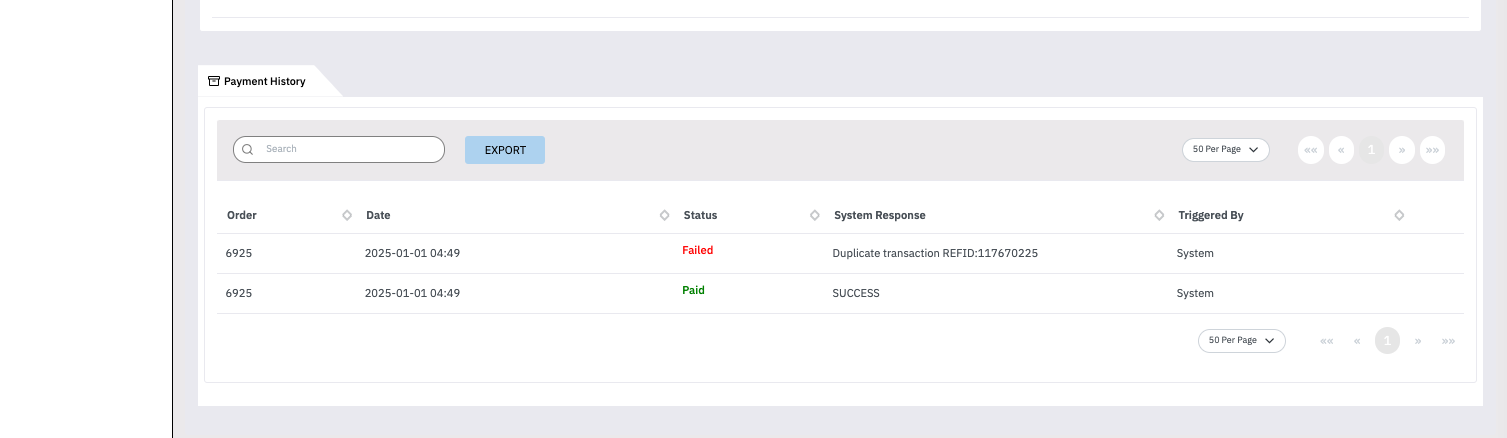Select page 1 in top pagination
The width and height of the screenshot is (1507, 438).
1372,150
